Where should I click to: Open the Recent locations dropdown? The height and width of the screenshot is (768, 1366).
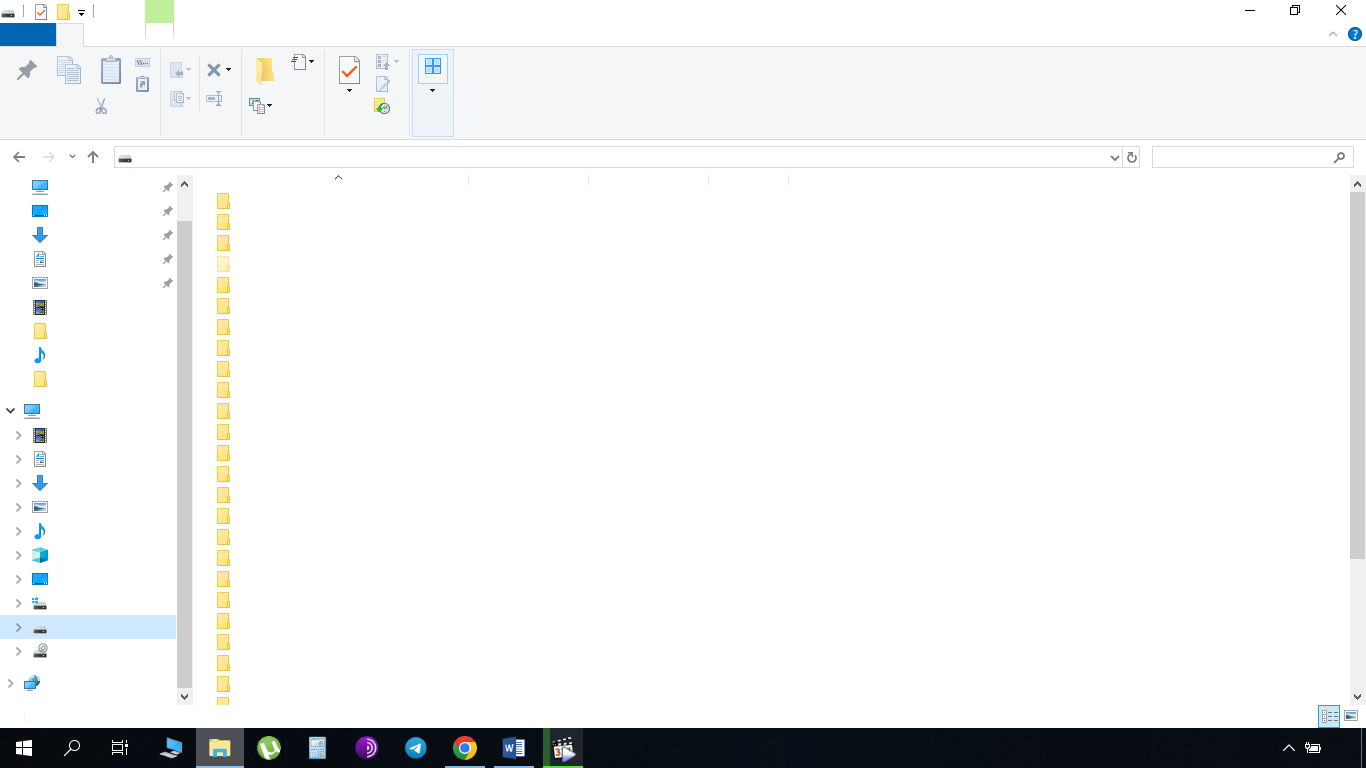click(x=72, y=157)
